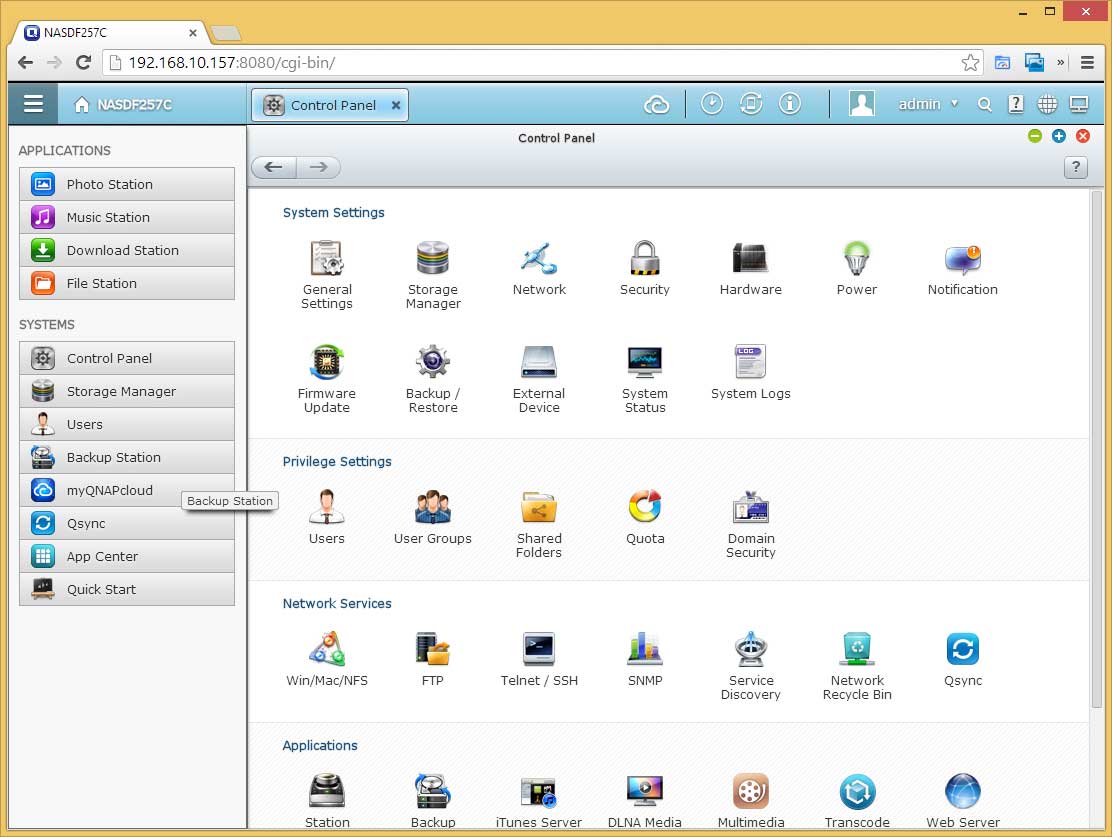Open myQNAPcloud cloud icon in top bar
Viewport: 1112px width, 837px height.
click(x=657, y=105)
